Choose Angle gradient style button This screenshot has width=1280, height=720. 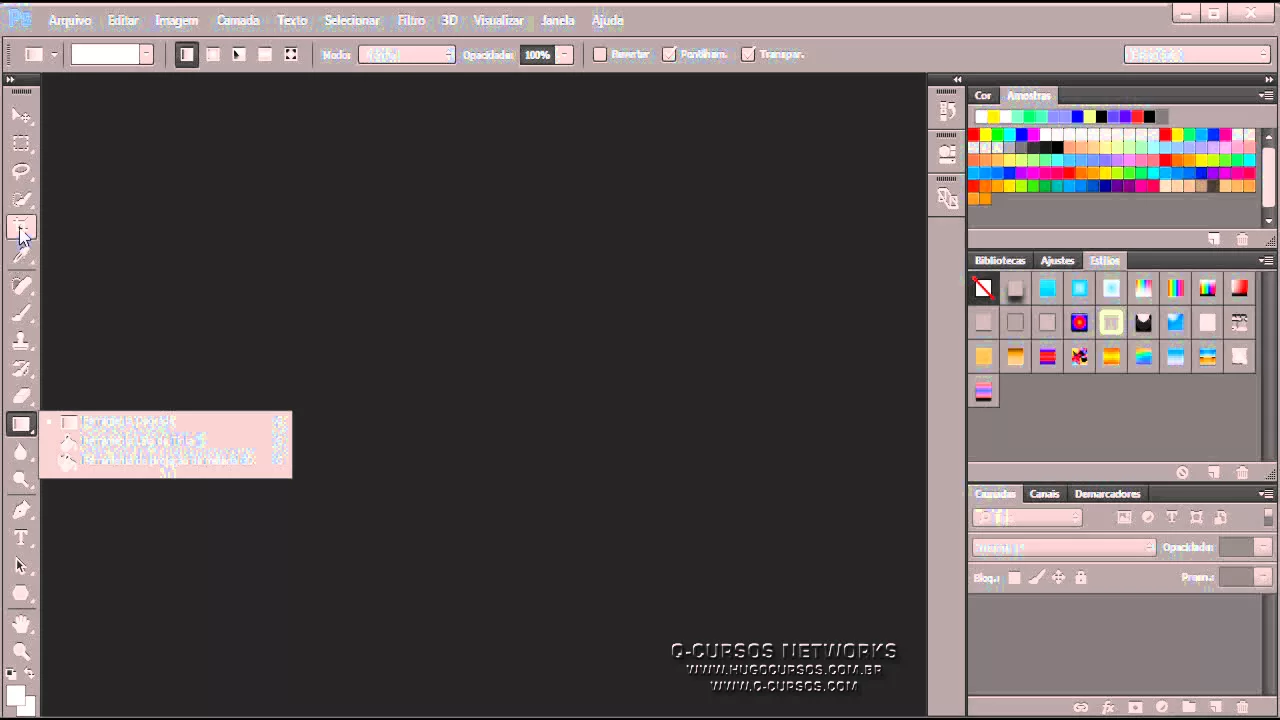[239, 54]
